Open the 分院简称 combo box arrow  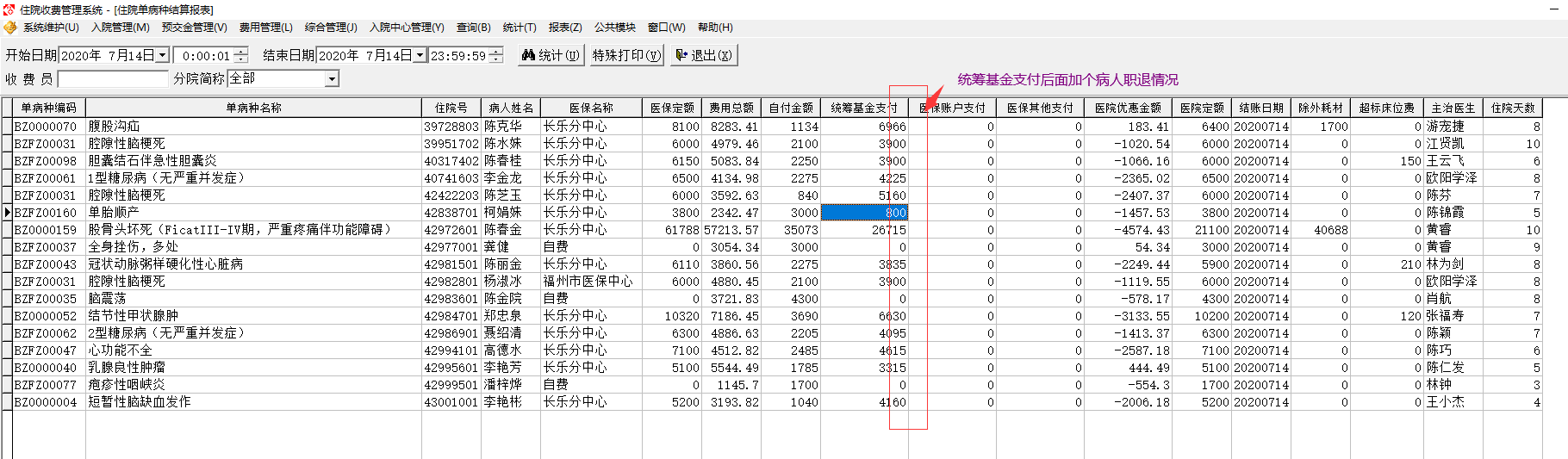point(332,79)
